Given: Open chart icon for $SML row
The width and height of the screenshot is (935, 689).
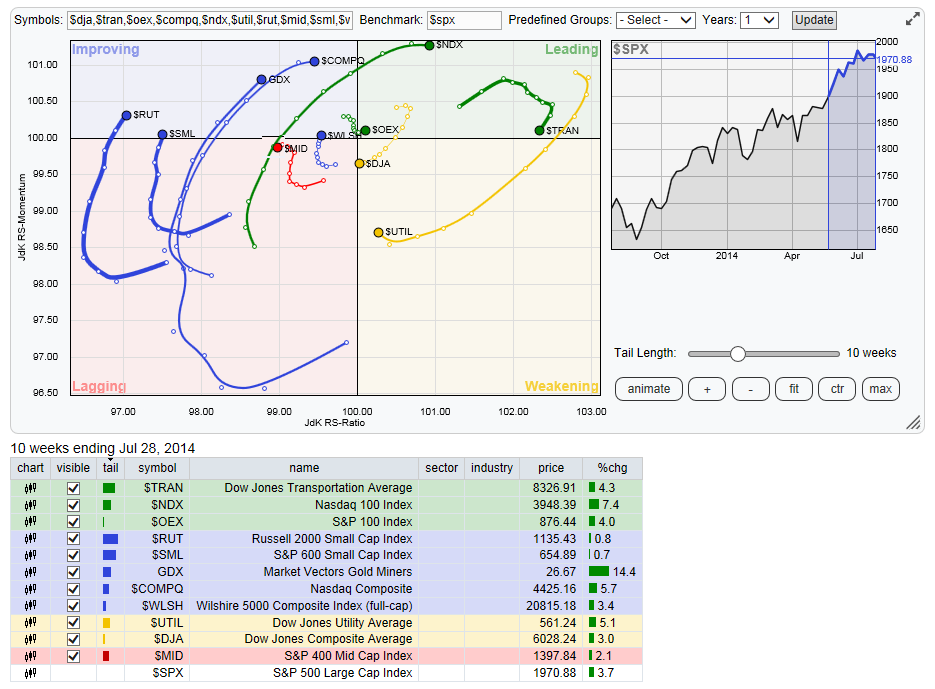Looking at the screenshot, I should (30, 555).
